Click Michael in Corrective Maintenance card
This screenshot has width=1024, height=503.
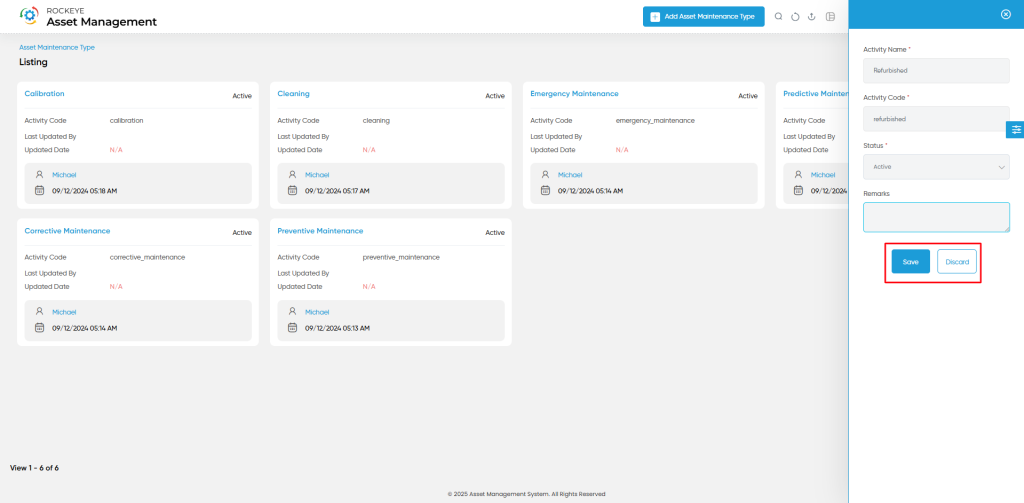point(64,312)
